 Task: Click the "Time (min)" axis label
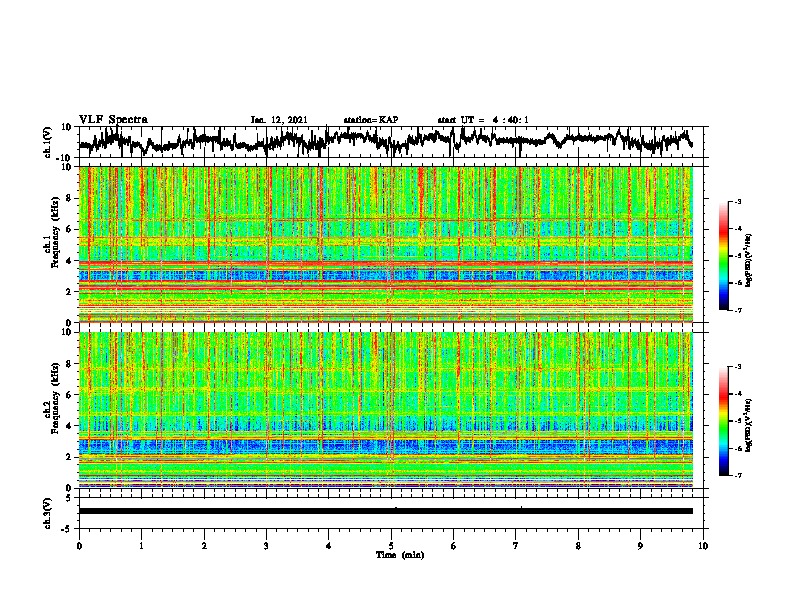[x=400, y=555]
